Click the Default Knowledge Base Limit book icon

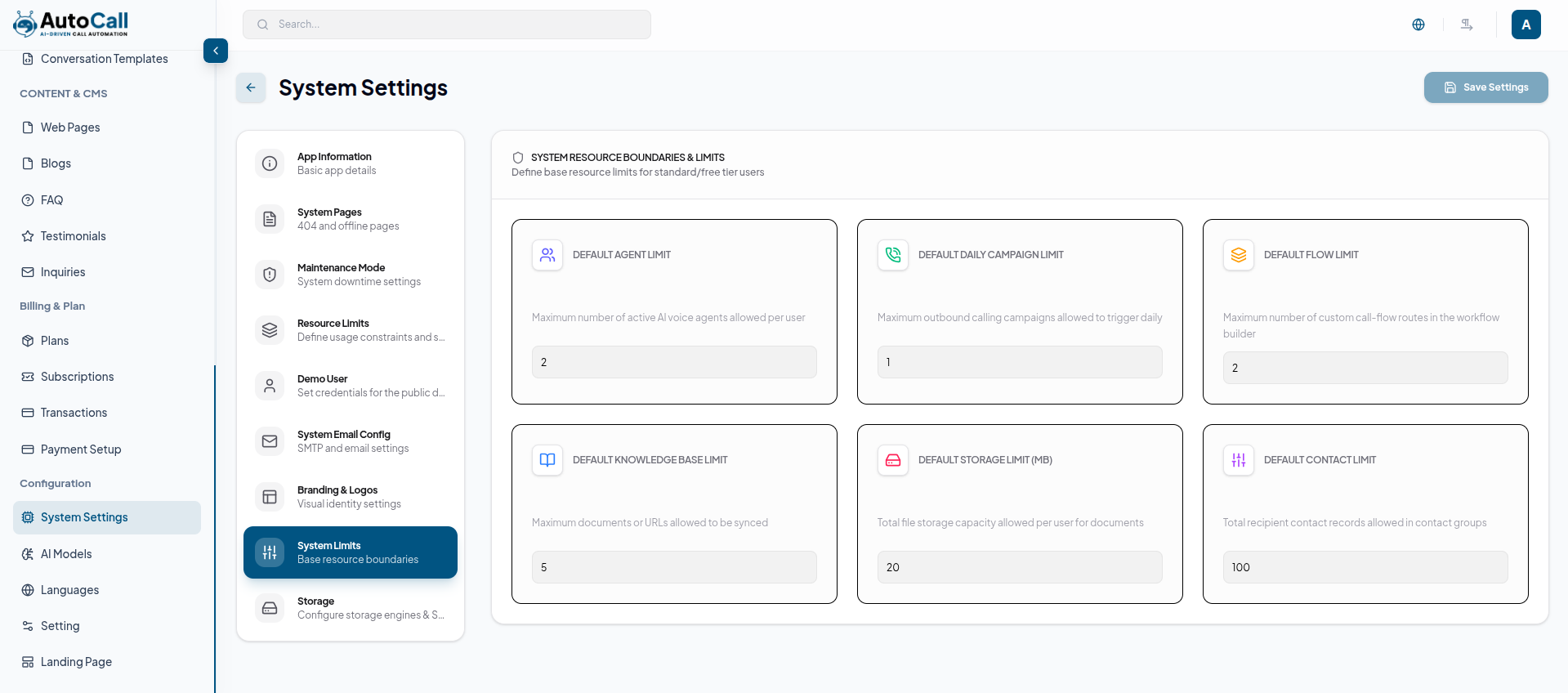coord(547,460)
